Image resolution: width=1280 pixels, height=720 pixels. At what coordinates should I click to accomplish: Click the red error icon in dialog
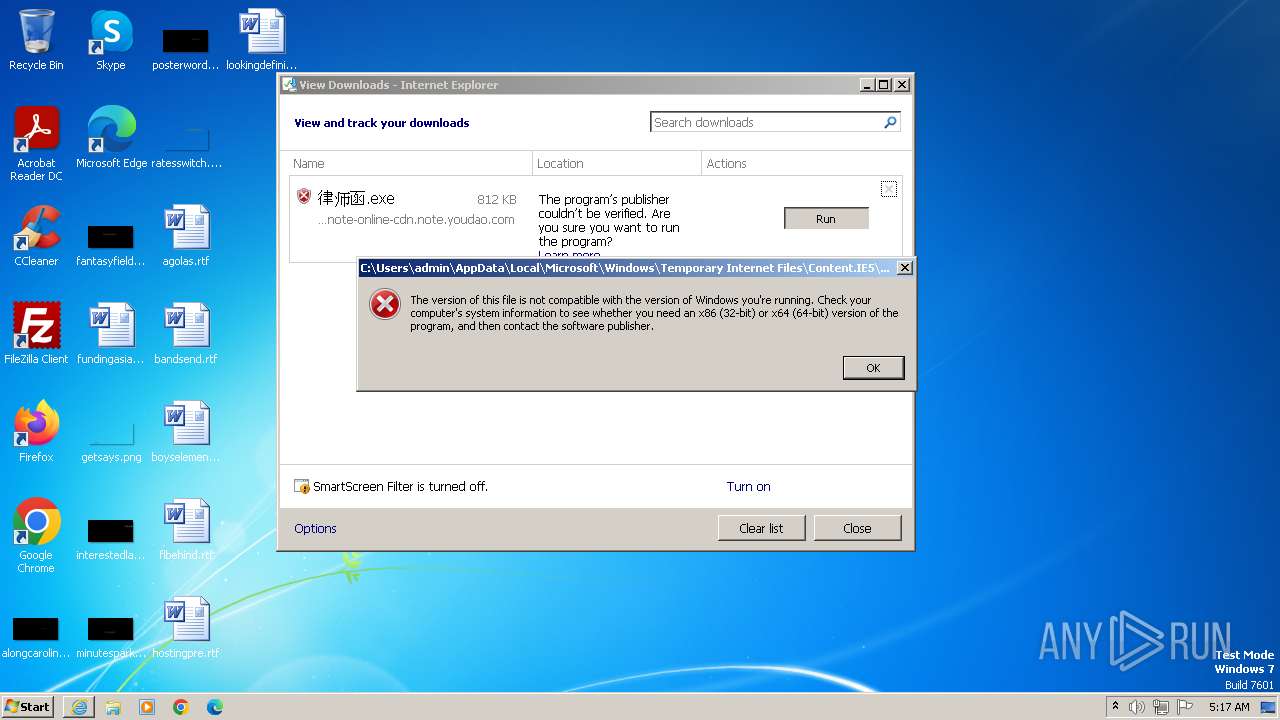(x=385, y=305)
